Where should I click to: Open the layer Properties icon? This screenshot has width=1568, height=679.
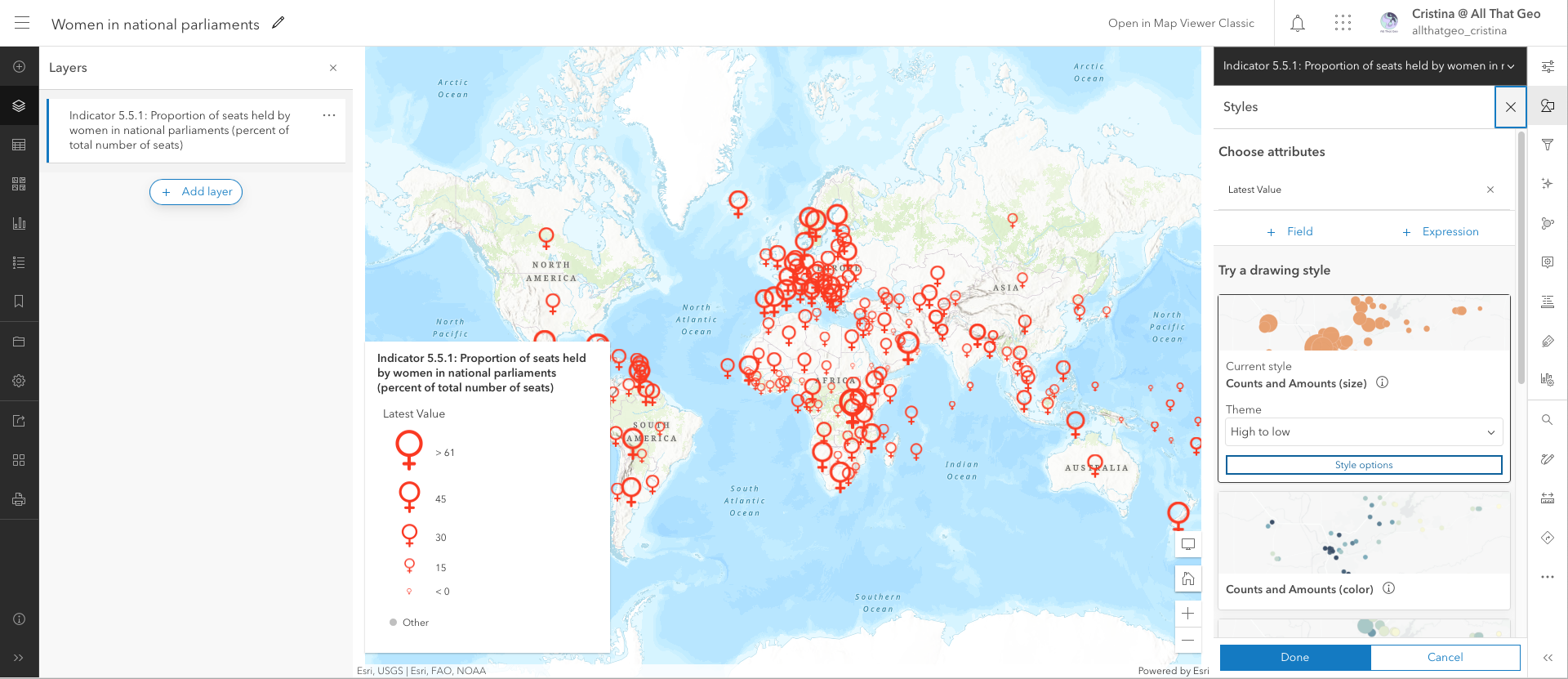point(1548,67)
